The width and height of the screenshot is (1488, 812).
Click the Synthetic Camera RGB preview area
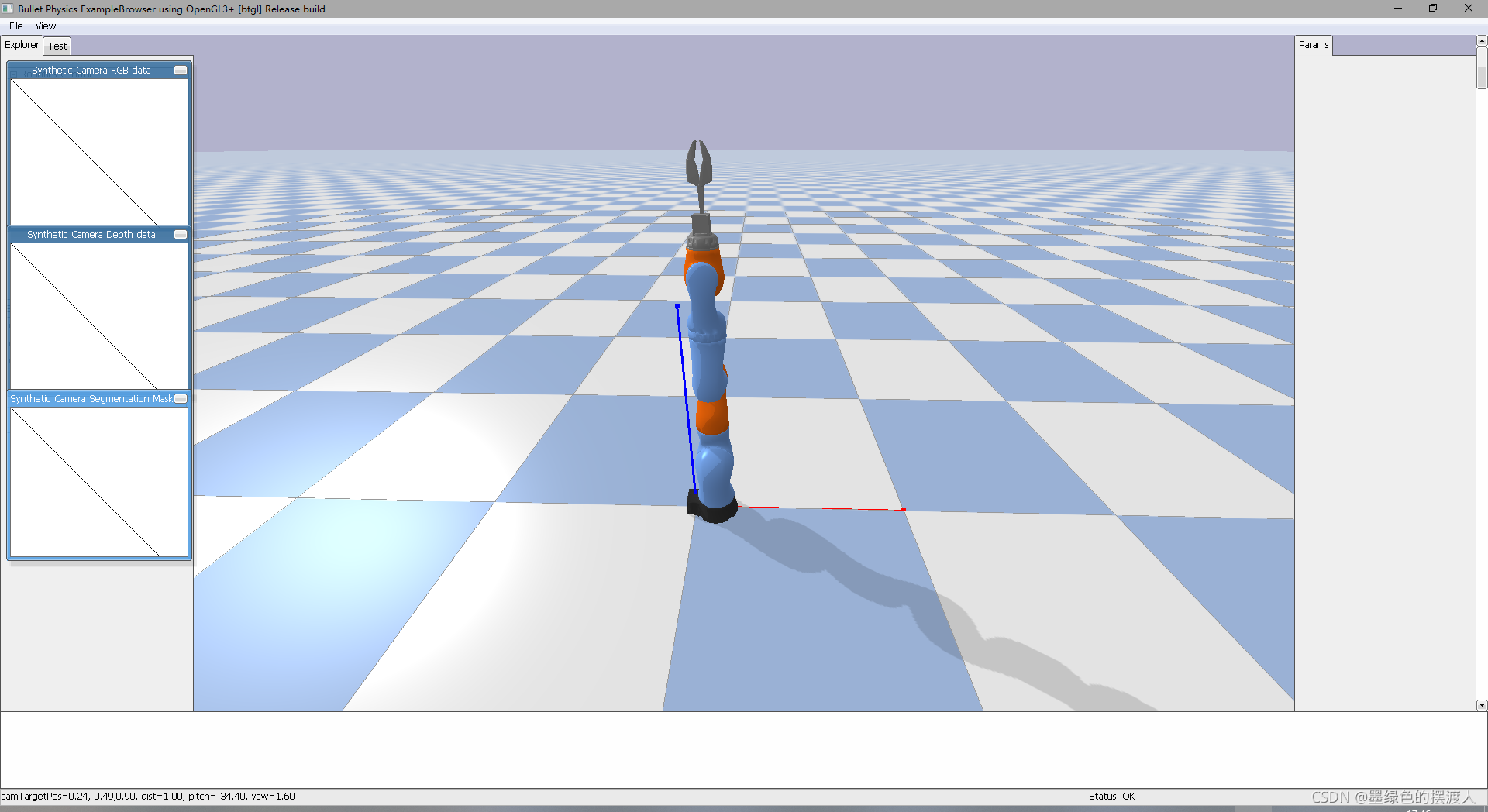point(98,152)
